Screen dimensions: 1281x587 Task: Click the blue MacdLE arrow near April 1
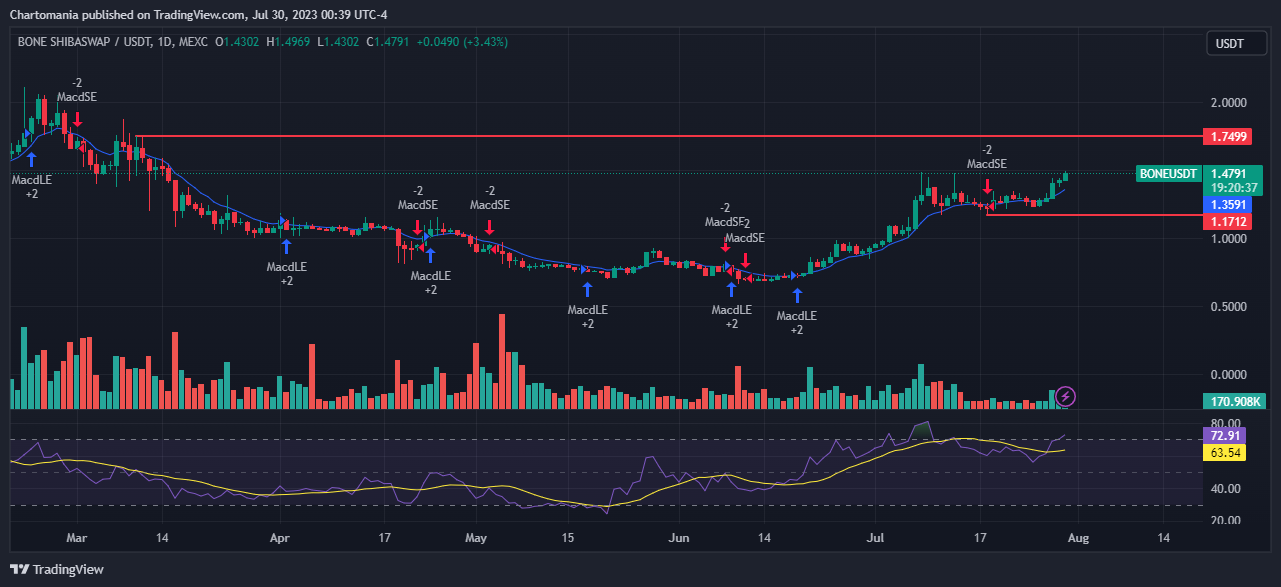[x=287, y=245]
